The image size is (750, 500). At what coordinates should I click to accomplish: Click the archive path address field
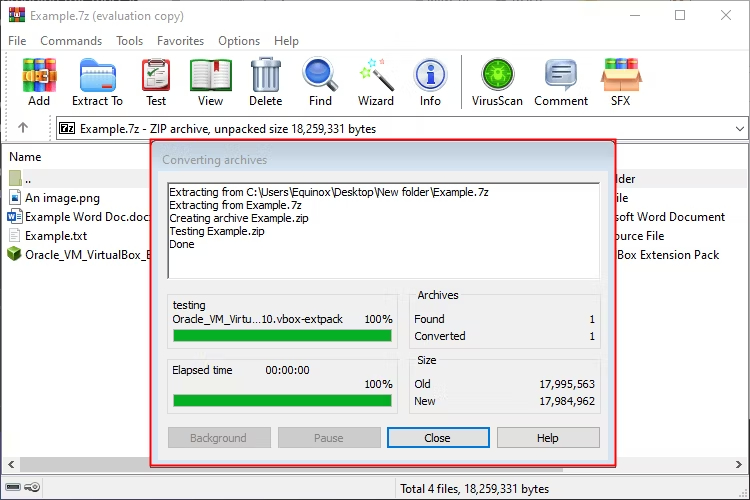402,129
